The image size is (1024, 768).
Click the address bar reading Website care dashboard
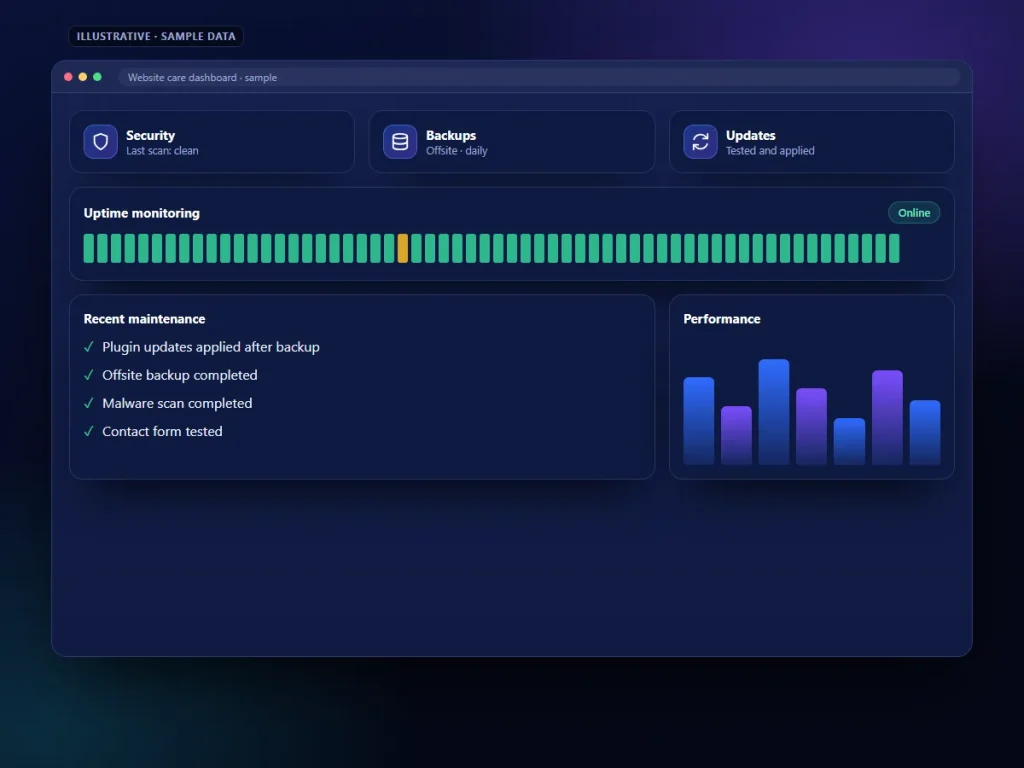tap(539, 77)
